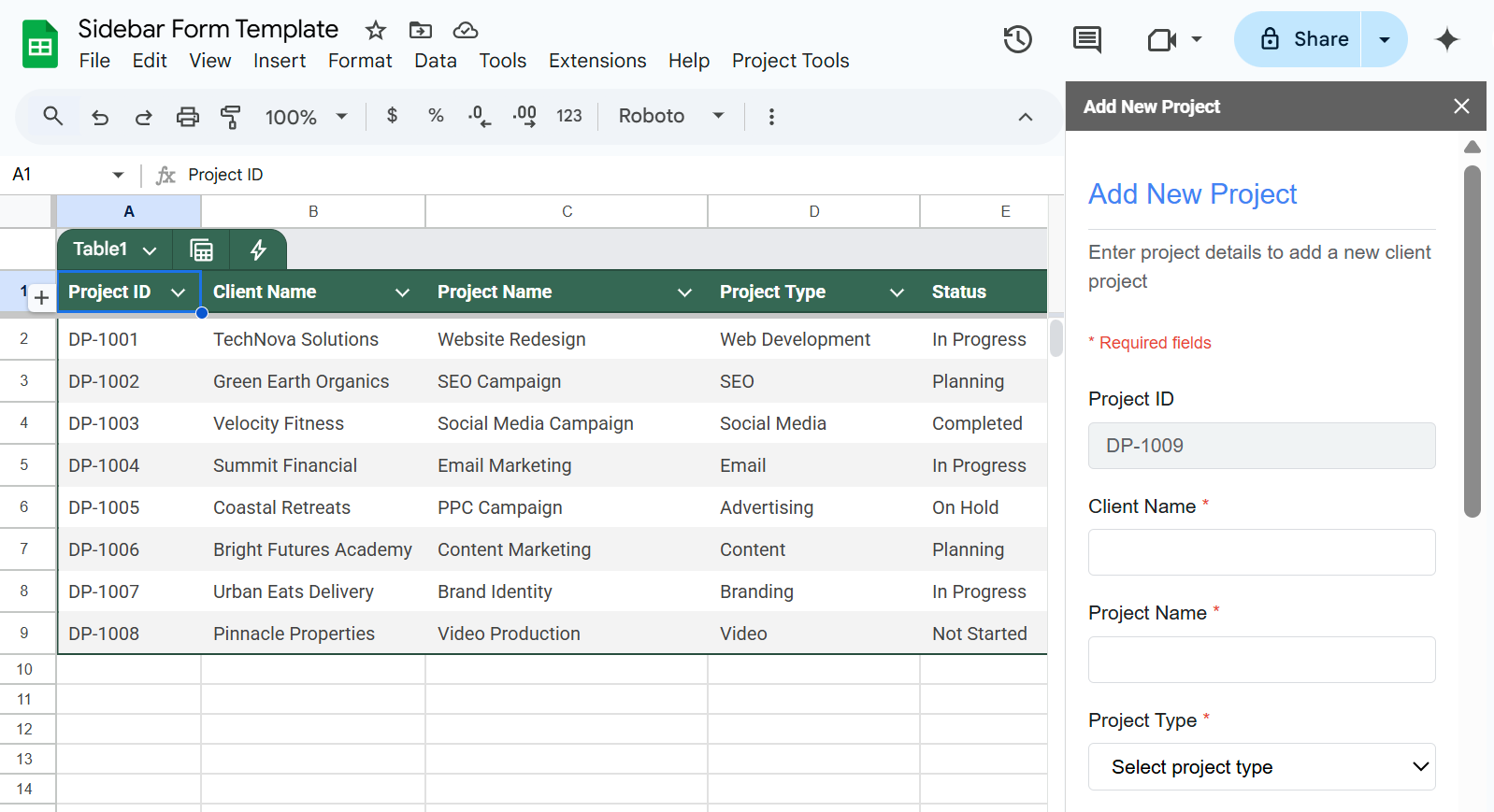This screenshot has height=812, width=1494.
Task: Collapse the toolbar with the up chevron
Action: [x=1026, y=117]
